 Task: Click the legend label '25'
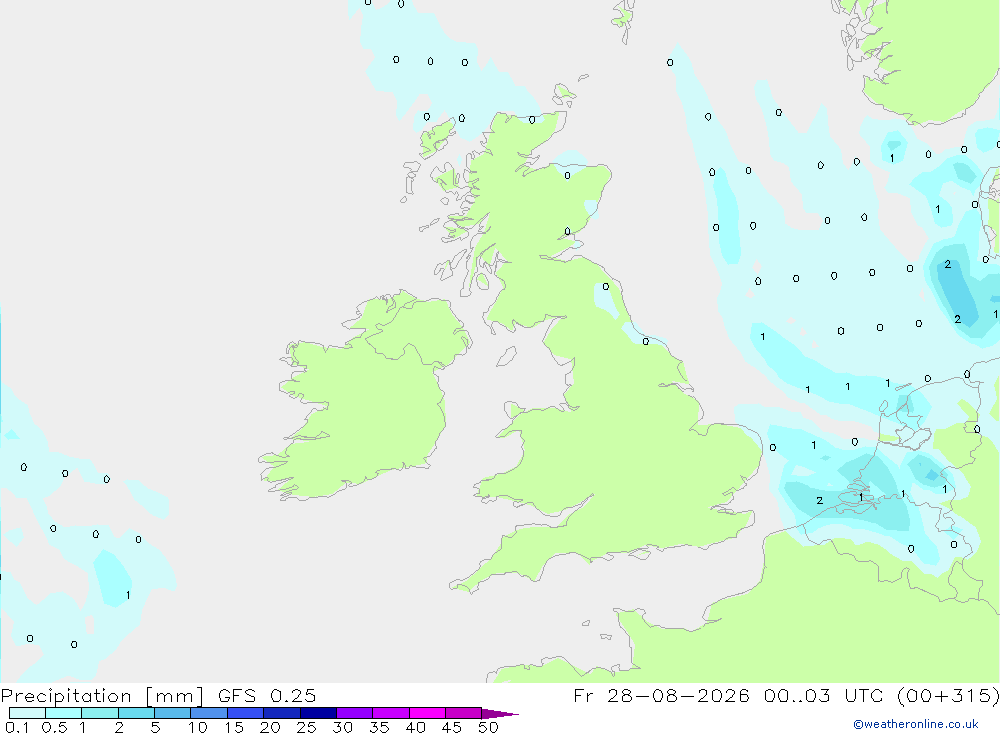pos(307,727)
